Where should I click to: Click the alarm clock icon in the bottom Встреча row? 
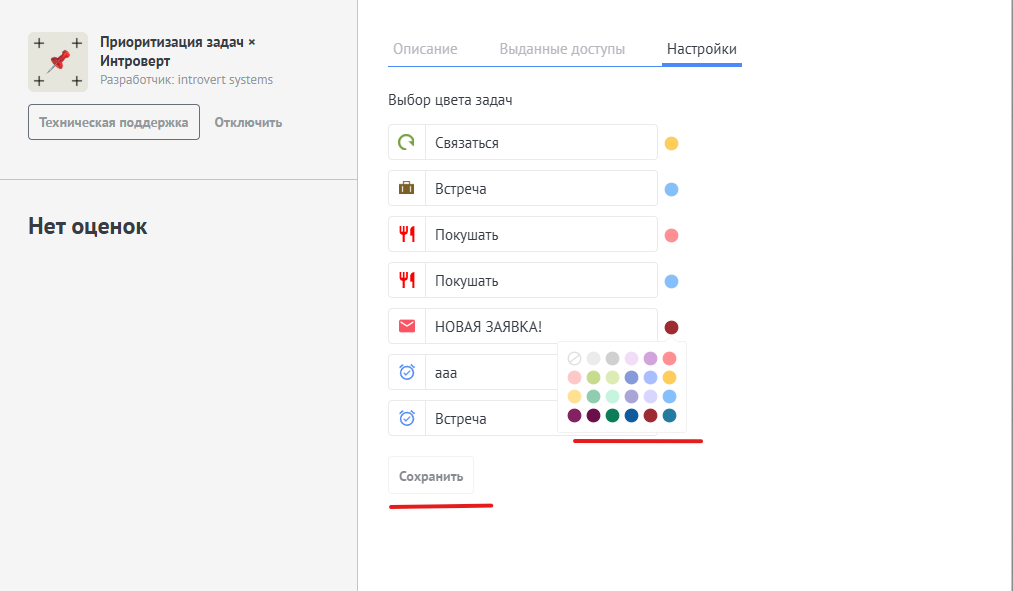click(406, 418)
